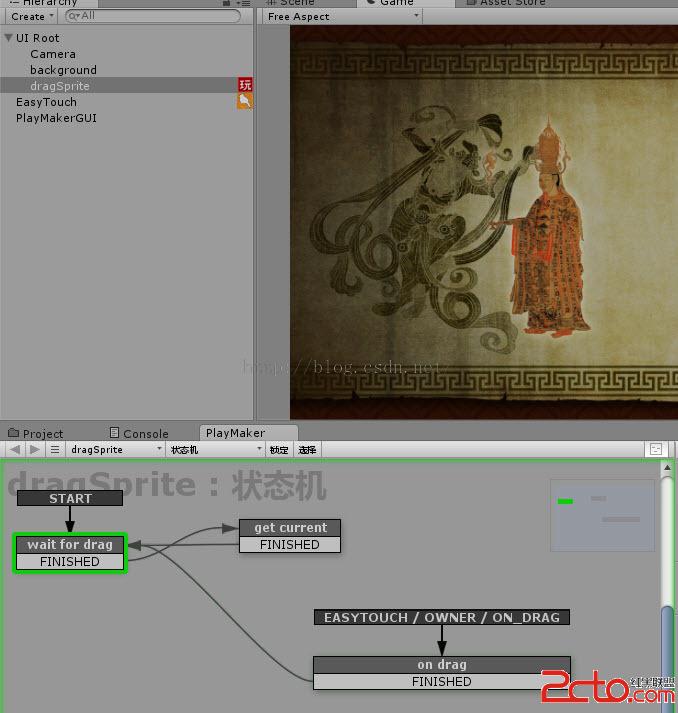Image resolution: width=678 pixels, height=713 pixels.
Task: Toggle the 锁定 lock button
Action: (279, 450)
